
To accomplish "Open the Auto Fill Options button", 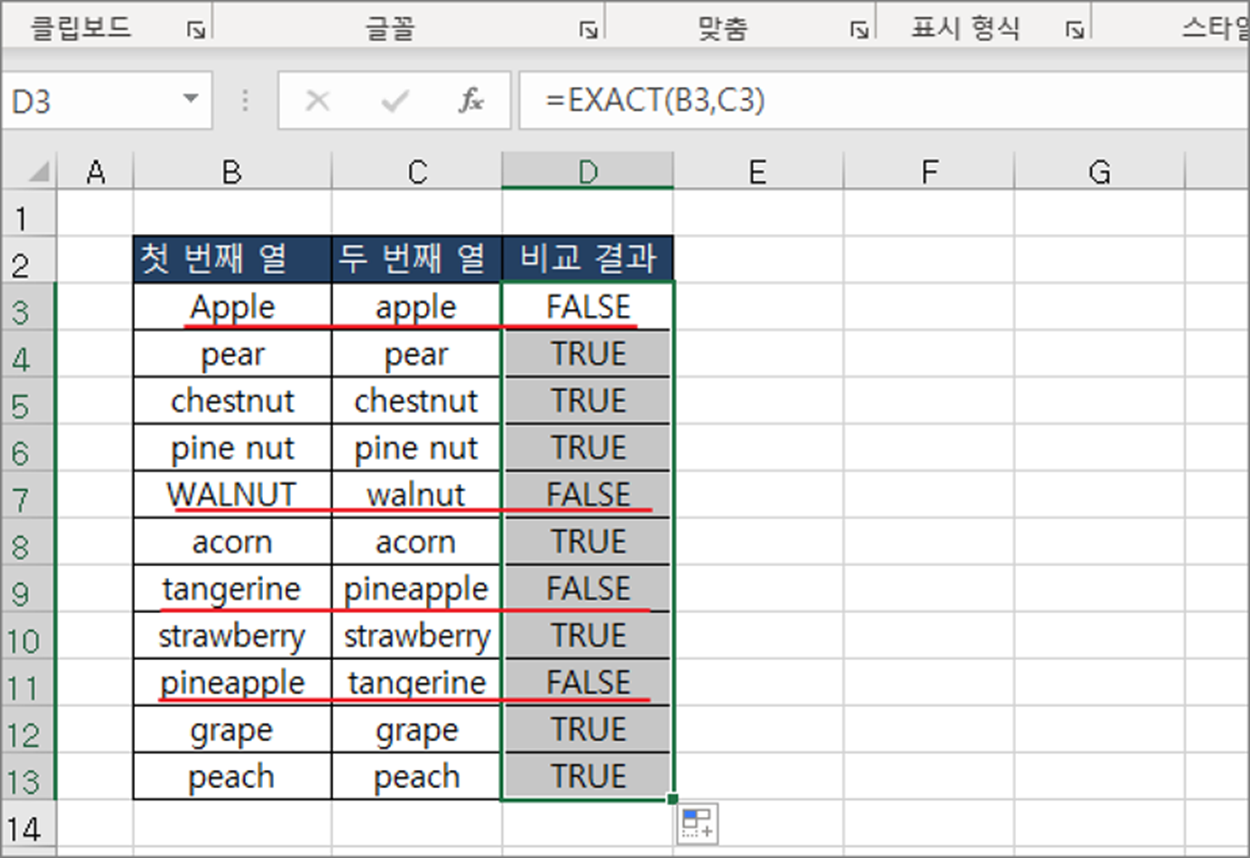I will pyautogui.click(x=696, y=825).
